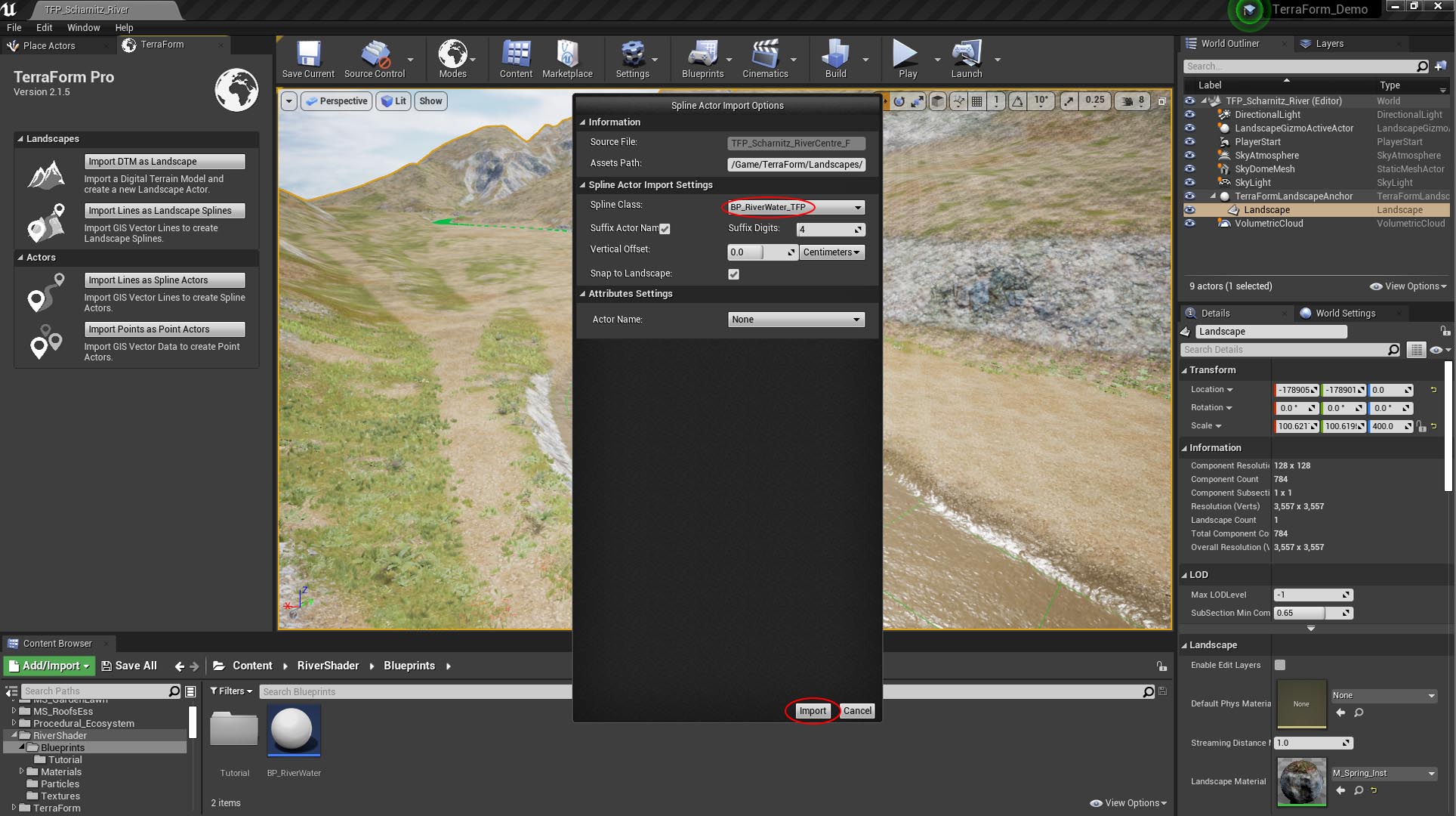Open the Spline Class dropdown
Screen dimensions: 1456x816
(795, 207)
